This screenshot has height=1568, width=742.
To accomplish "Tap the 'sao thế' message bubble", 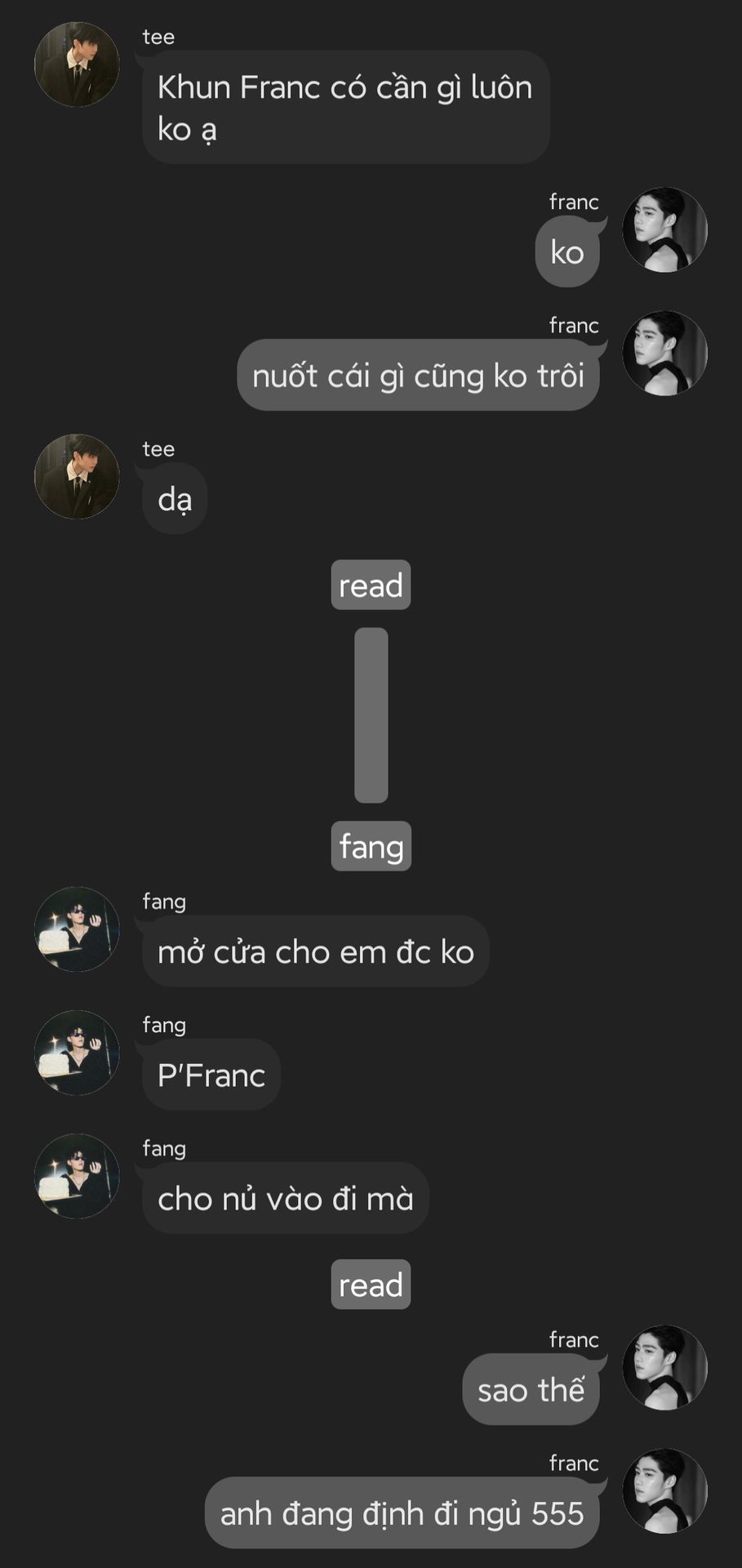I will point(531,1389).
